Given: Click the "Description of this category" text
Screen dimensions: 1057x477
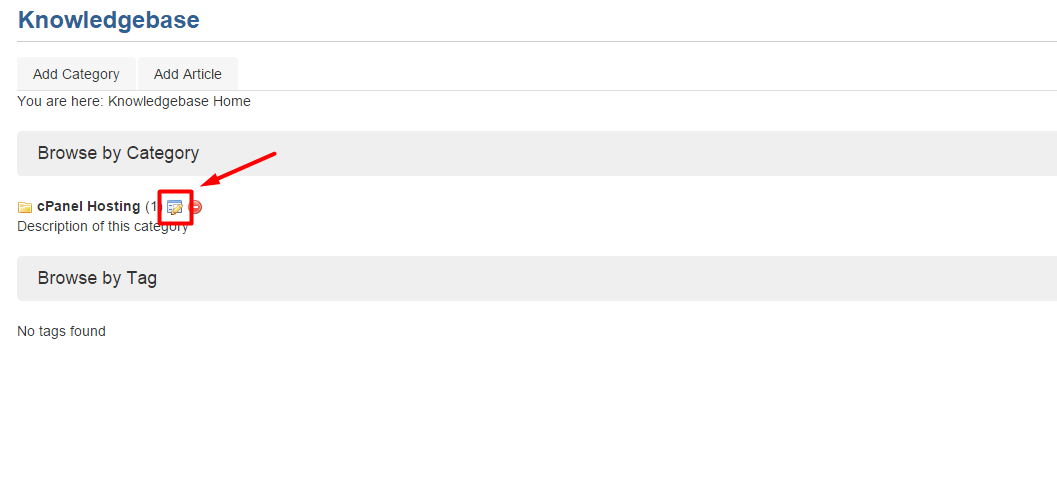Looking at the screenshot, I should coord(102,226).
